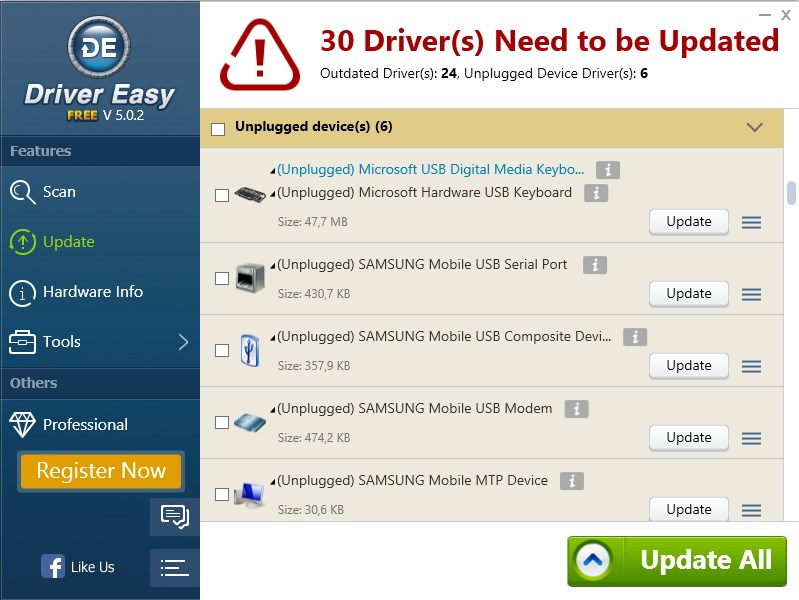Click the green Update arrow icon
Screen dimensions: 799x600
22,242
